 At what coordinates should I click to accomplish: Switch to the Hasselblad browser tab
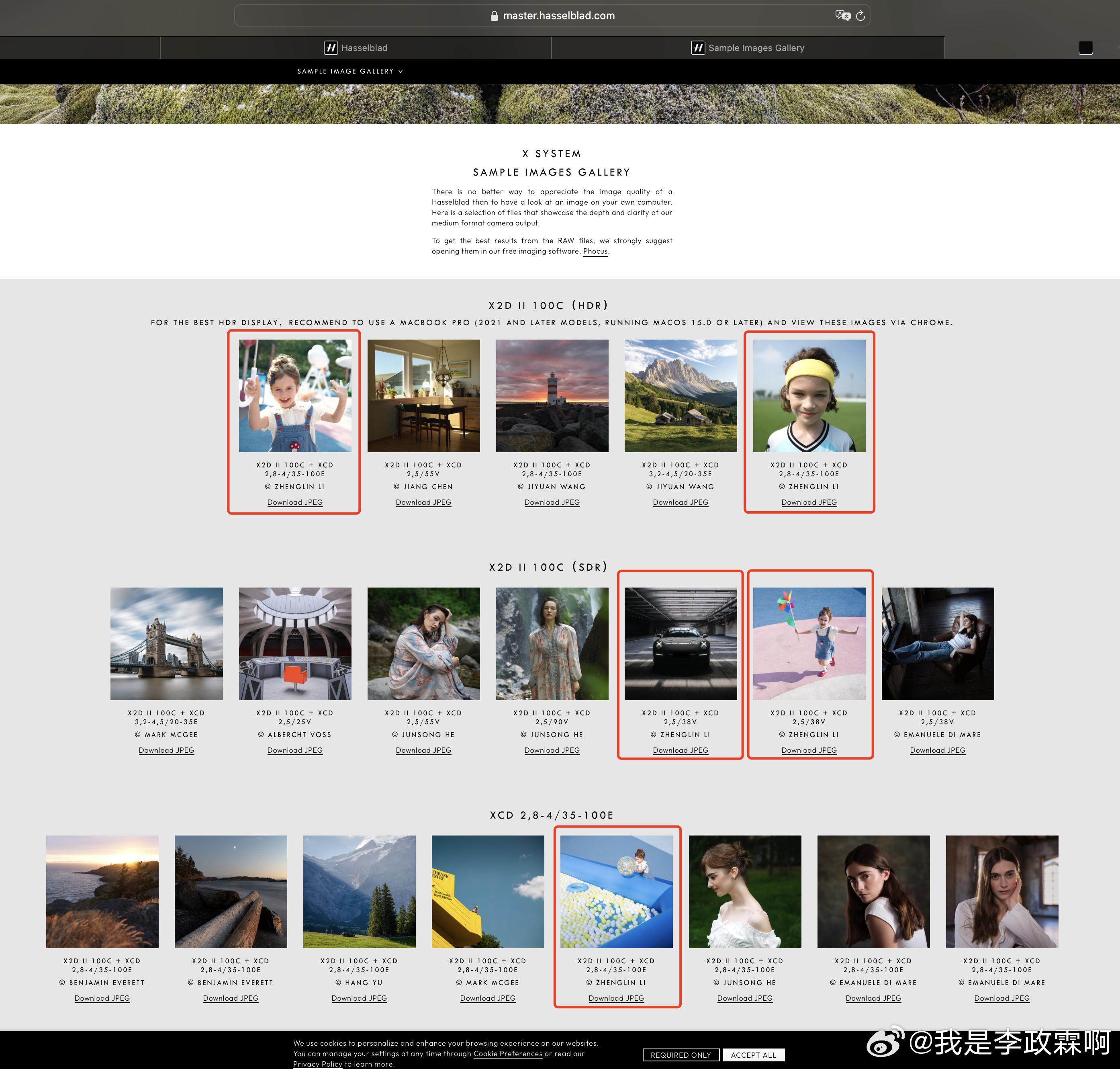(356, 48)
